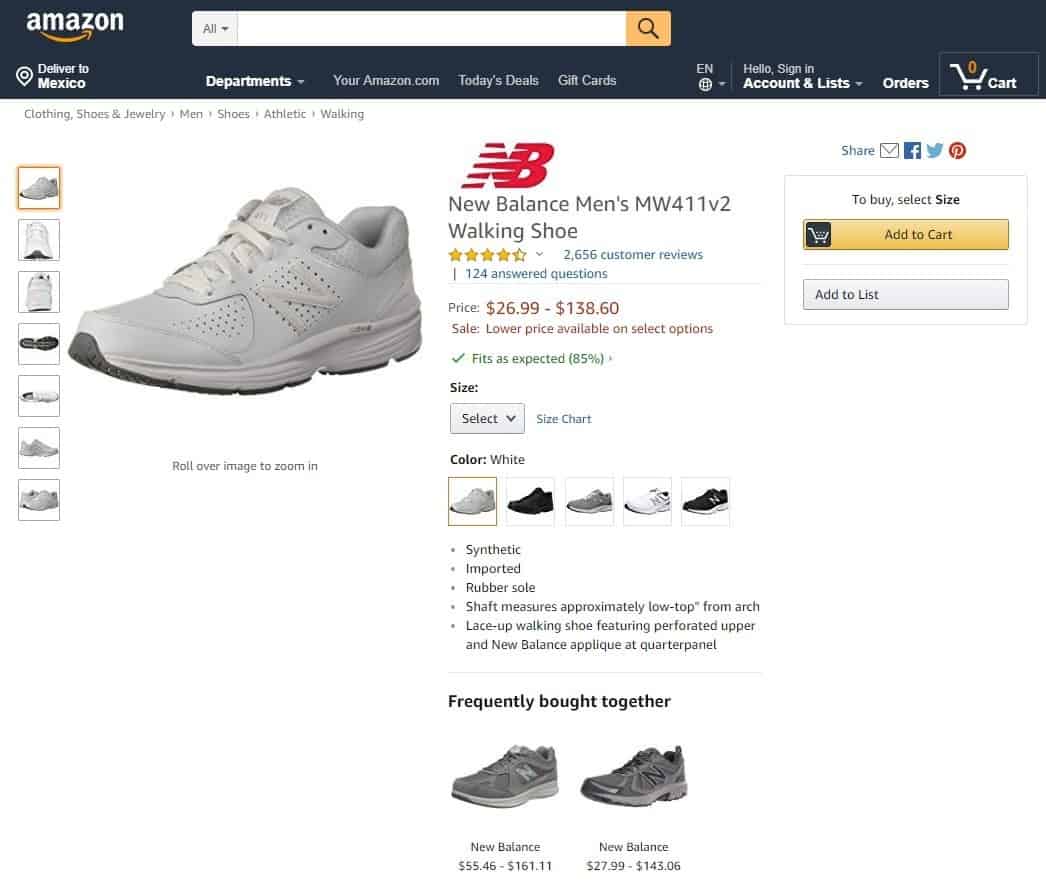Open the 2,656 customer reviews link
The width and height of the screenshot is (1046, 895).
[x=632, y=255]
